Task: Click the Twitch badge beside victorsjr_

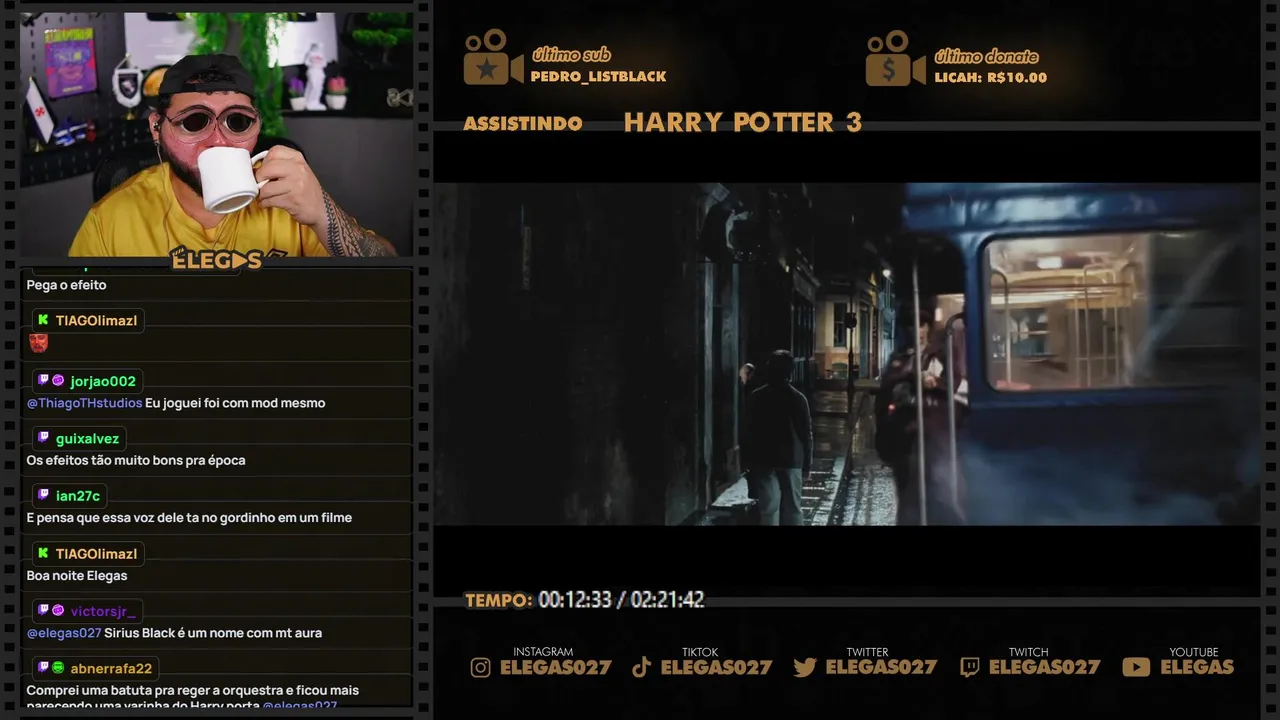Action: click(43, 610)
